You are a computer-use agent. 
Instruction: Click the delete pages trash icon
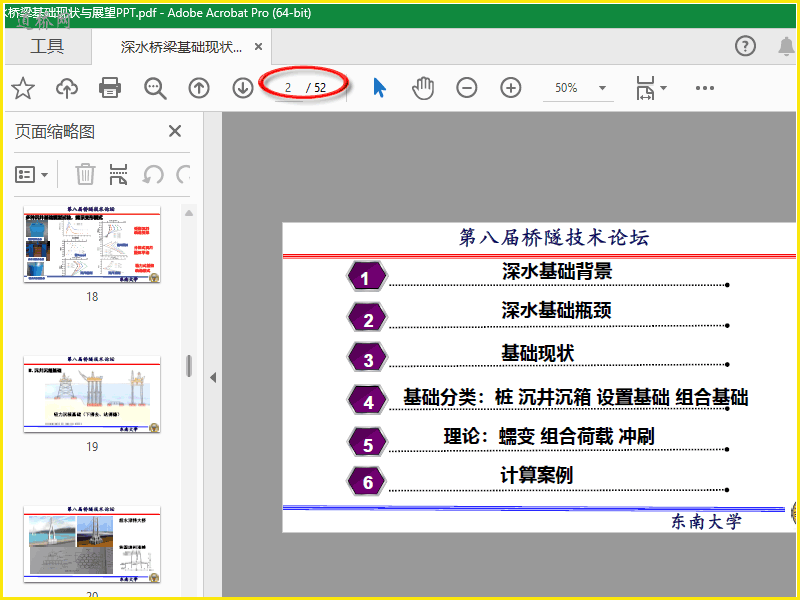(85, 174)
